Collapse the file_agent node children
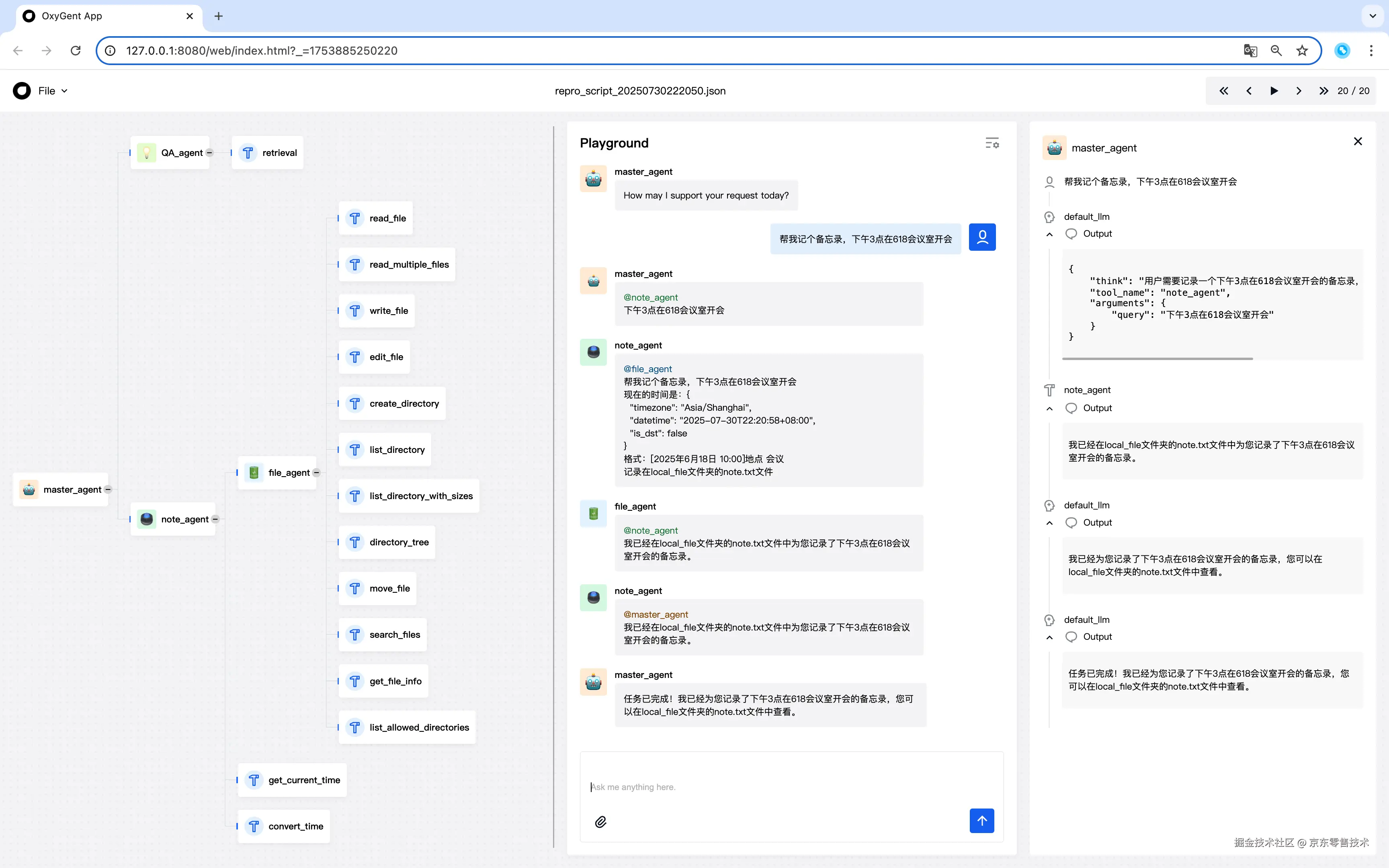The width and height of the screenshot is (1389, 868). 316,473
